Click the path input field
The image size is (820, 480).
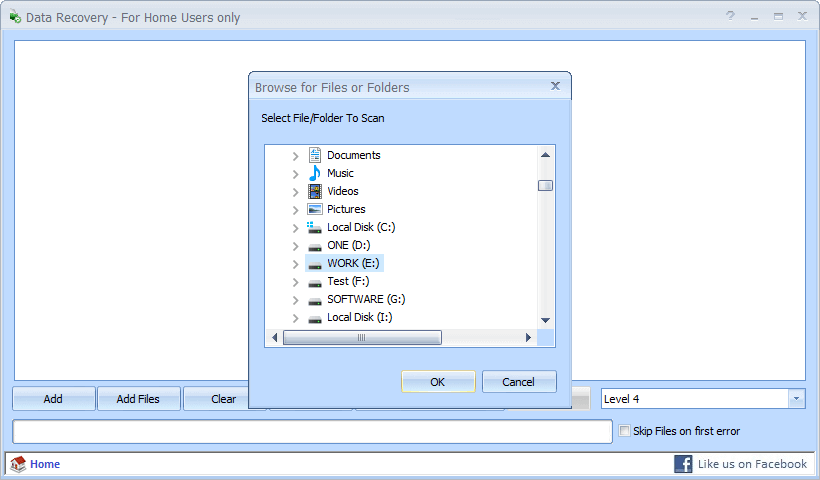point(312,431)
